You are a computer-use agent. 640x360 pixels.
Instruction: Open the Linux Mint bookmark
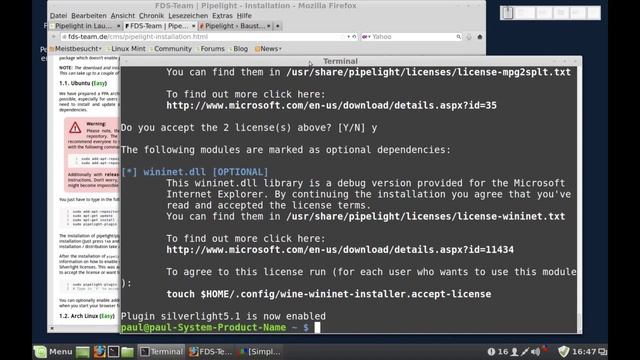(126, 49)
